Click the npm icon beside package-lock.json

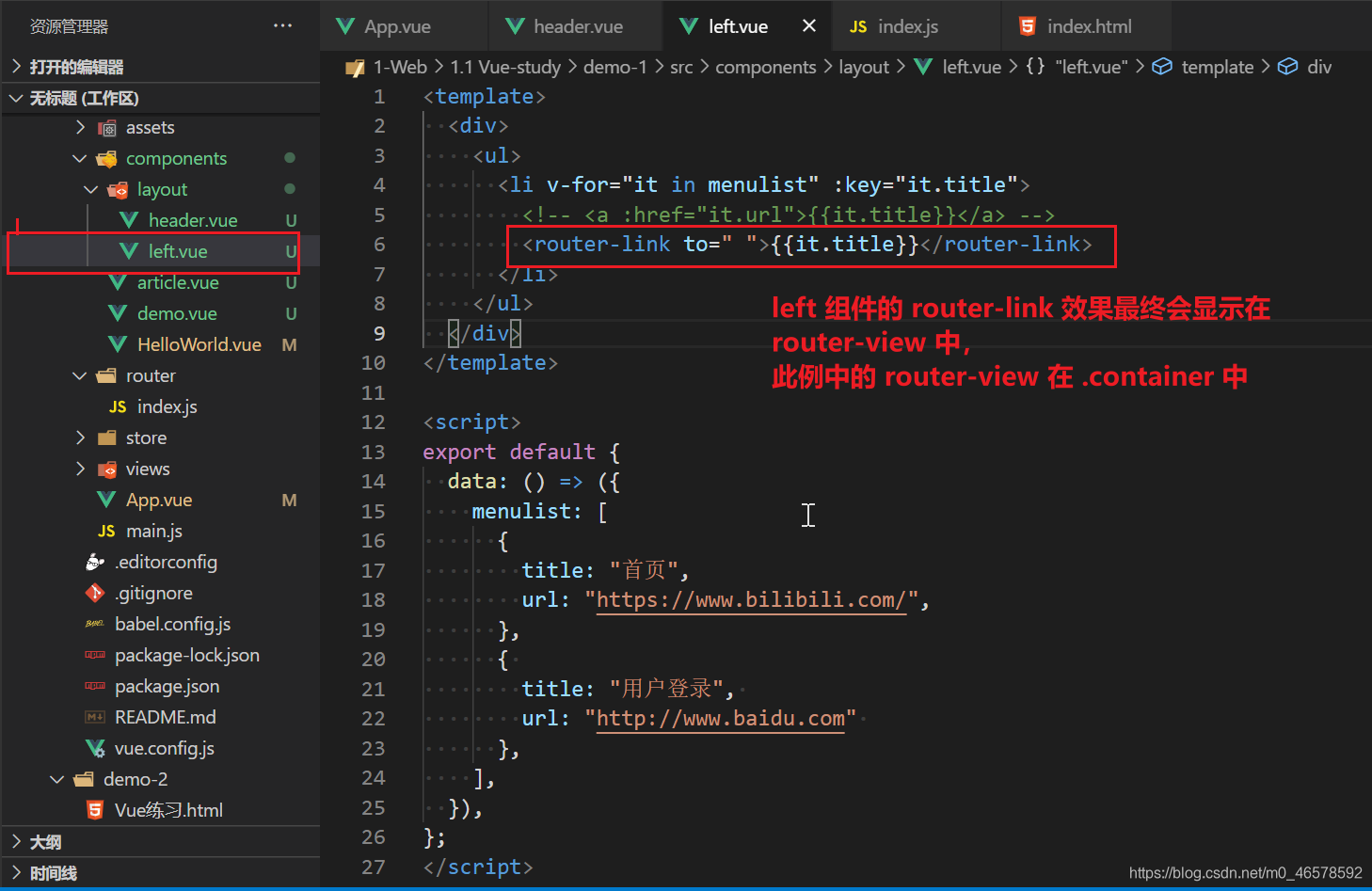[95, 655]
